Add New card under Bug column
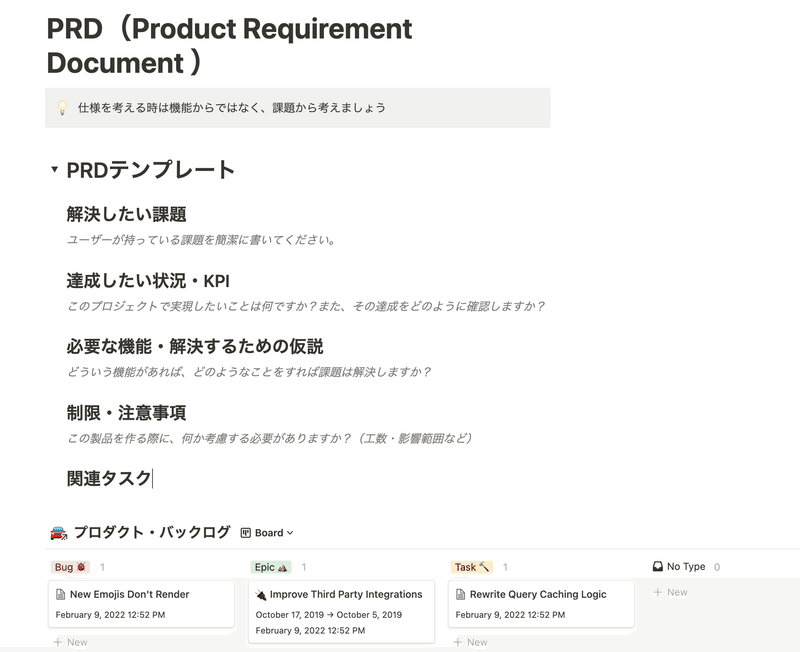Viewport: 800px width, 652px height. click(x=70, y=642)
